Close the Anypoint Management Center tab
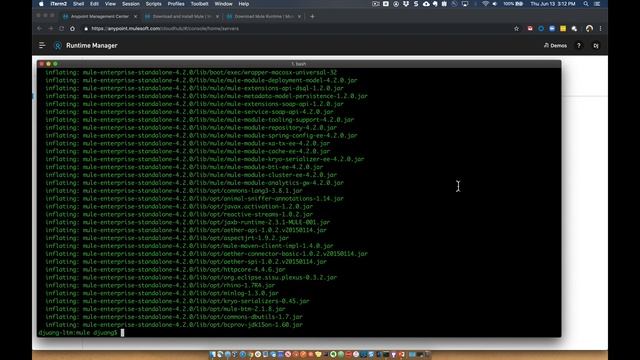 tap(136, 17)
